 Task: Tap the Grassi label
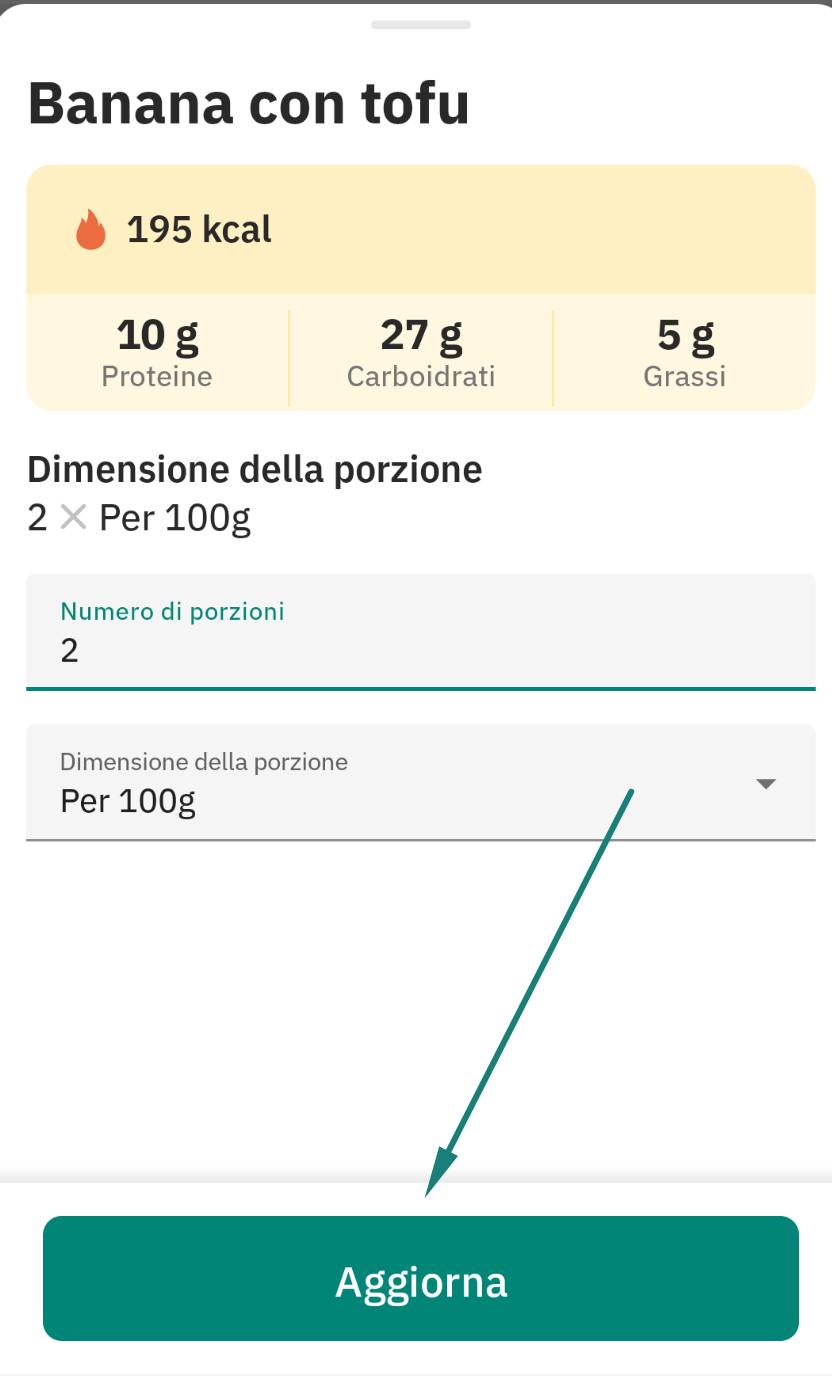coord(685,377)
